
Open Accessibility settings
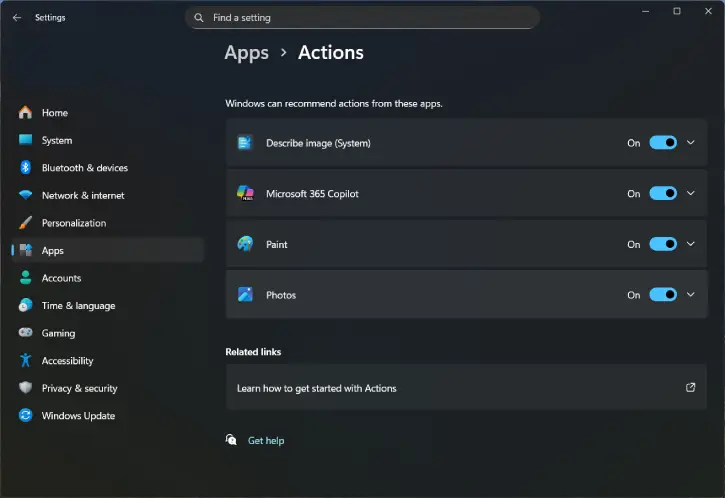coord(108,360)
